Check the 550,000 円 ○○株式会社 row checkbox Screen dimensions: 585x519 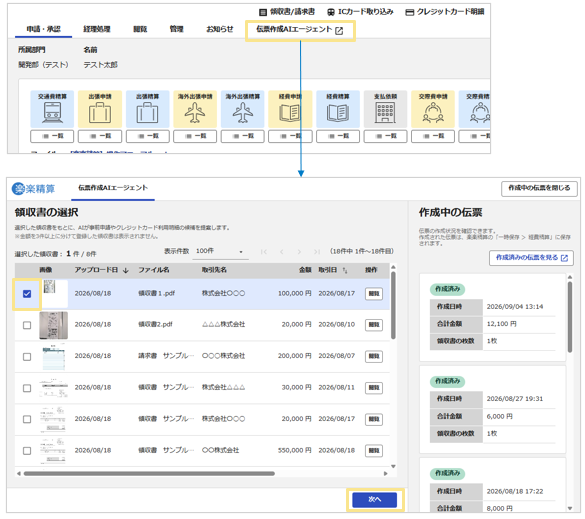pos(27,451)
